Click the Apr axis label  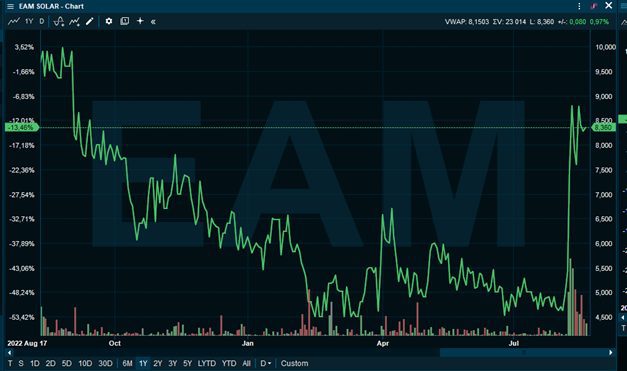(383, 343)
